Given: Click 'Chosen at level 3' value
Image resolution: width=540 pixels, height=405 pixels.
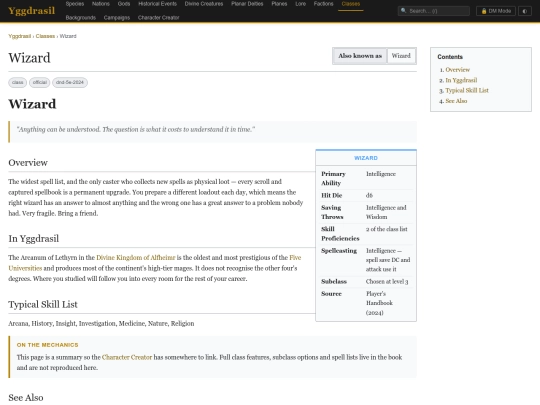Looking at the screenshot, I should pos(387,281).
